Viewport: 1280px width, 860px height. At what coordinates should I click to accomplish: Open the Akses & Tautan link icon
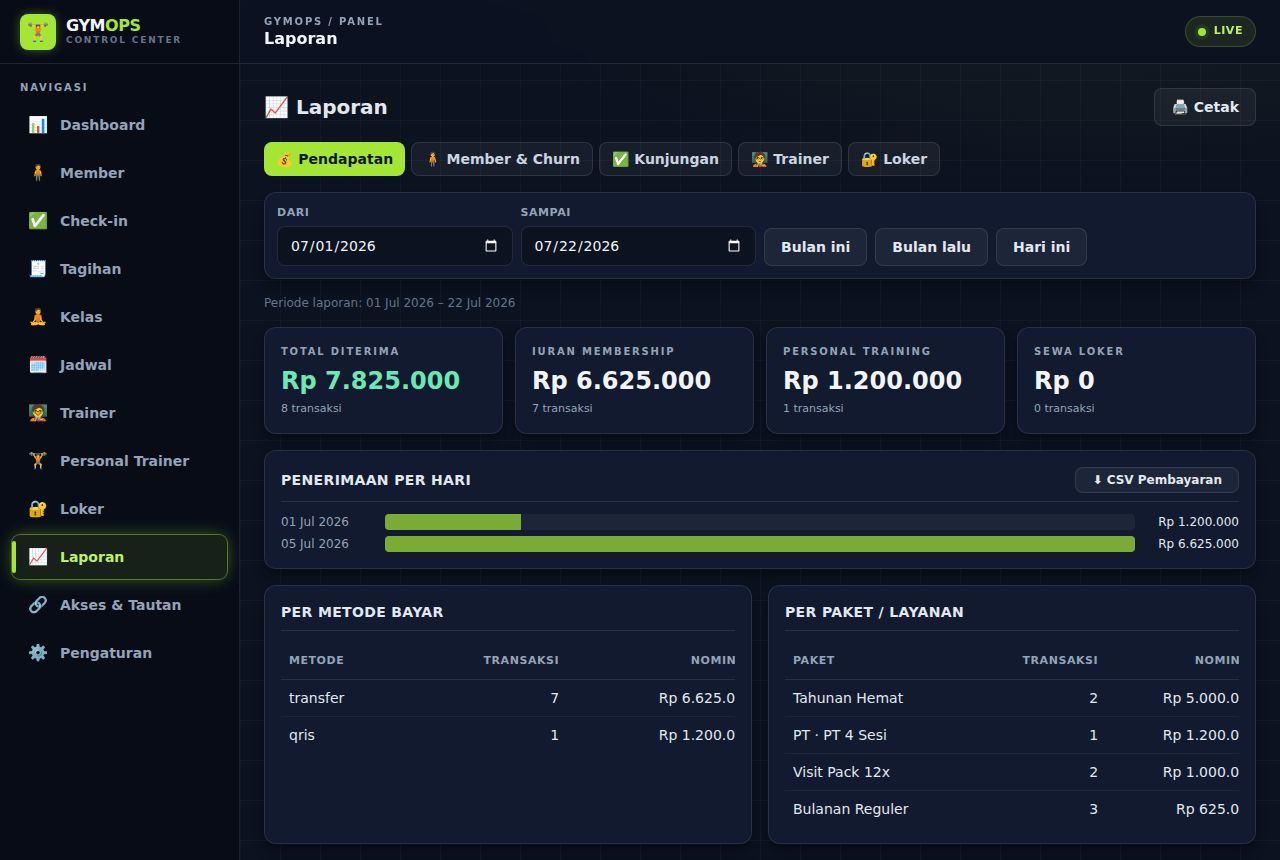pyautogui.click(x=38, y=605)
